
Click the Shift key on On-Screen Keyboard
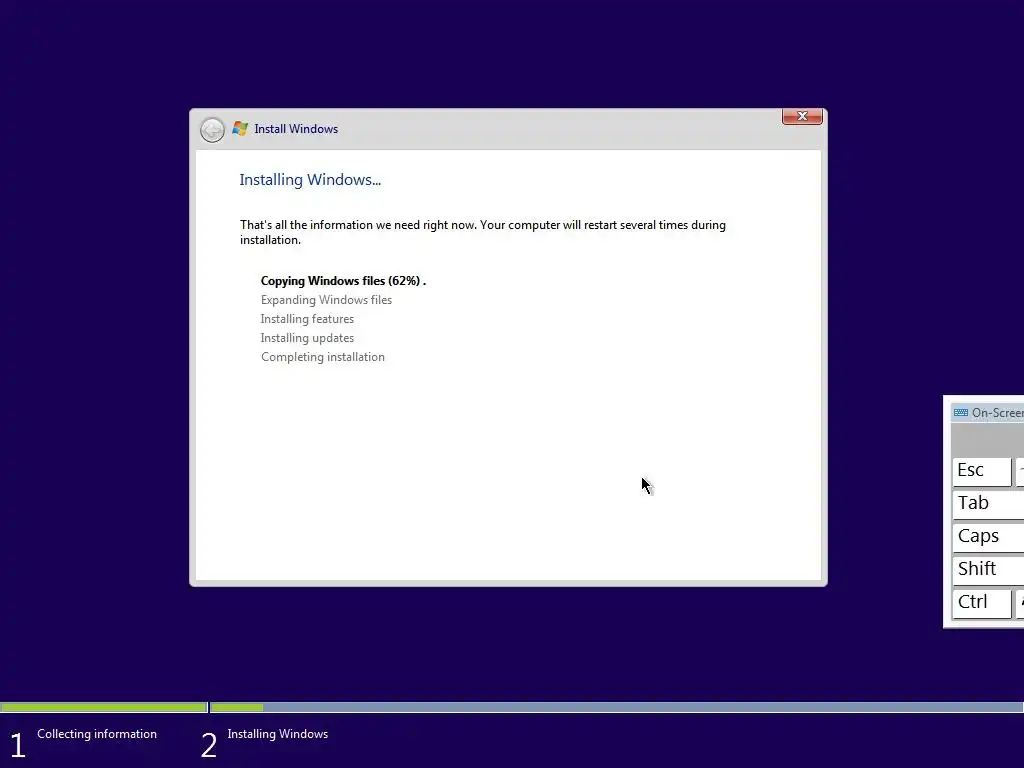pos(988,569)
